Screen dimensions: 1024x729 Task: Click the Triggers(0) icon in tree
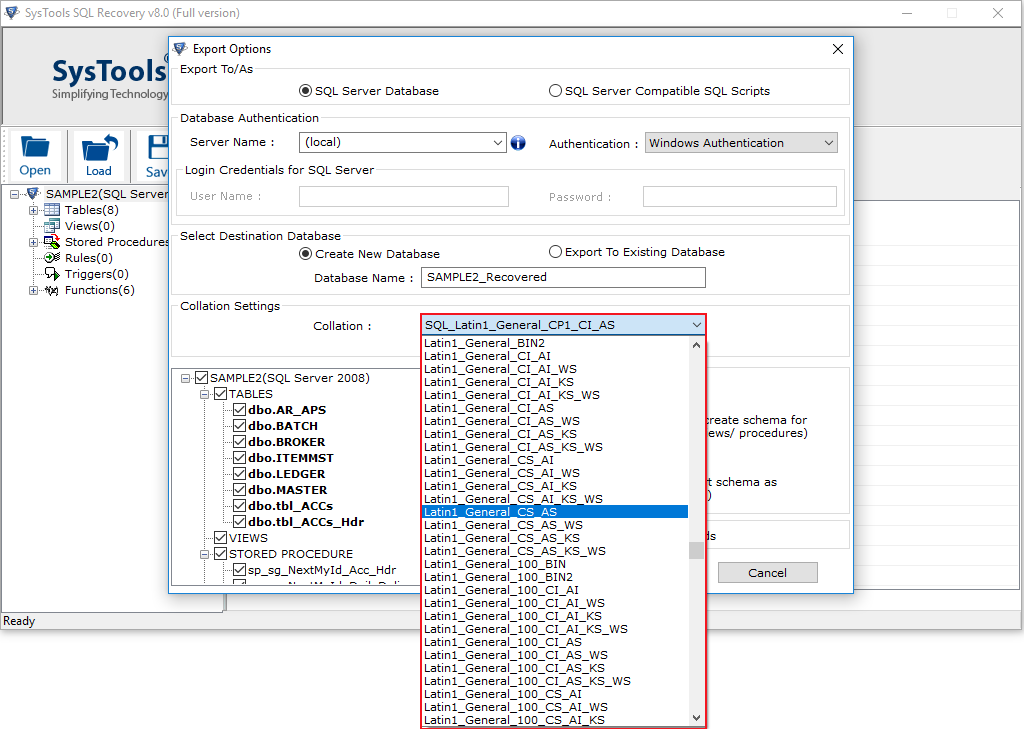(52, 274)
